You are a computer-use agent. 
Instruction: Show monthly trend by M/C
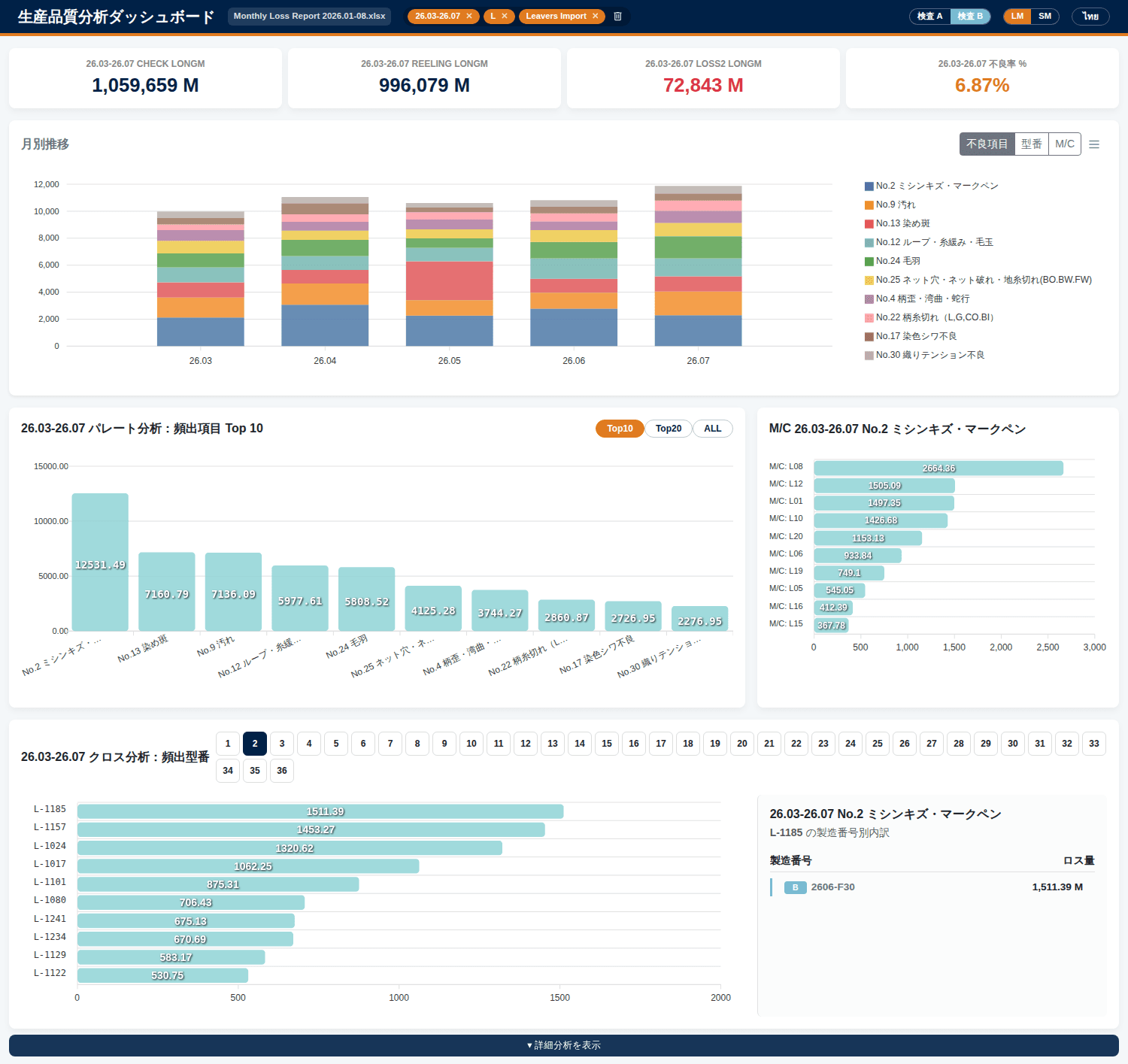click(x=1065, y=144)
